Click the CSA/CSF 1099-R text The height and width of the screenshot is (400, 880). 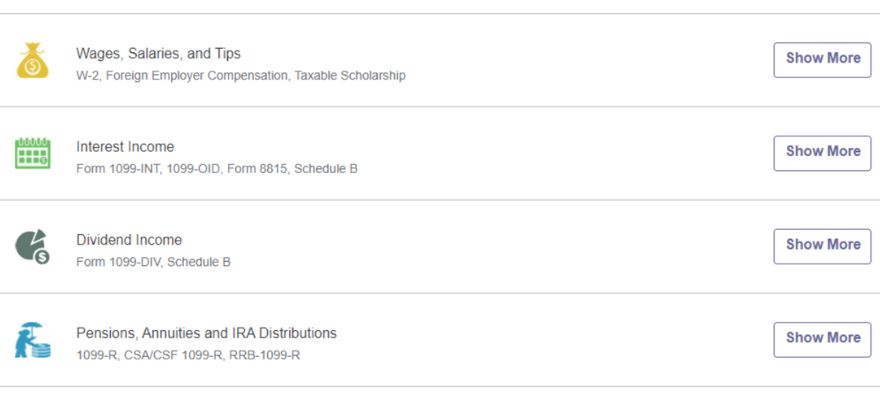coord(173,355)
